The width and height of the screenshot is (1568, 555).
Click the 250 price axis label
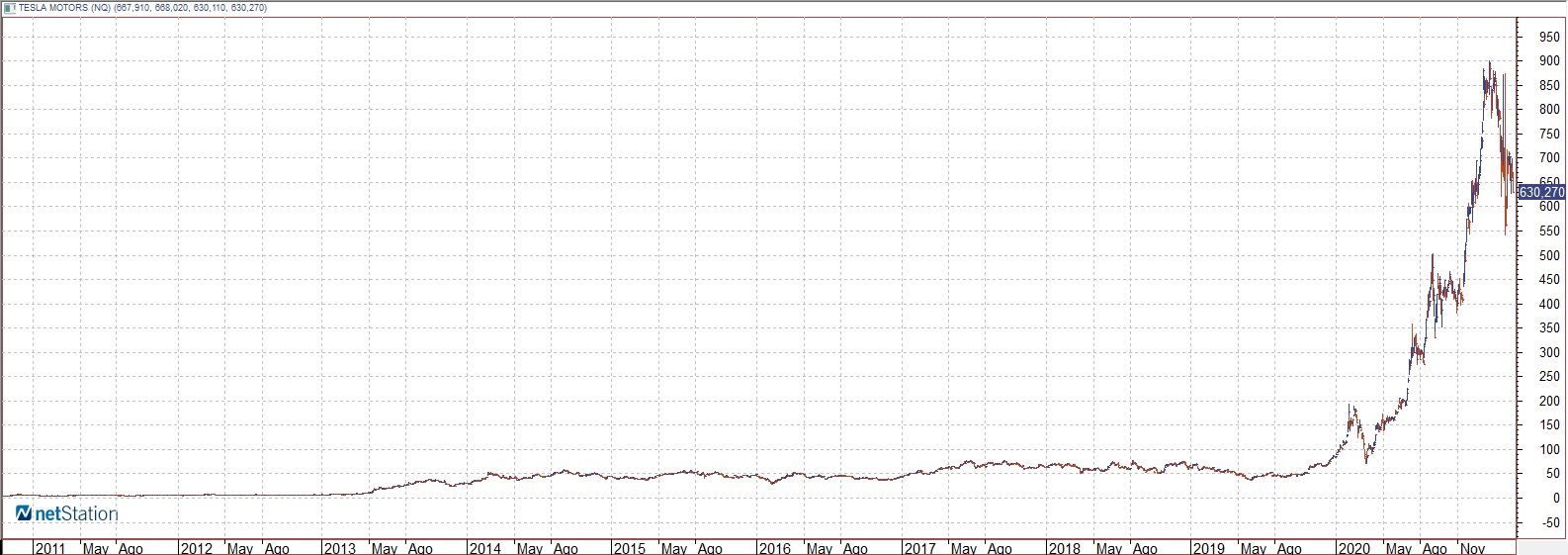[x=1551, y=377]
